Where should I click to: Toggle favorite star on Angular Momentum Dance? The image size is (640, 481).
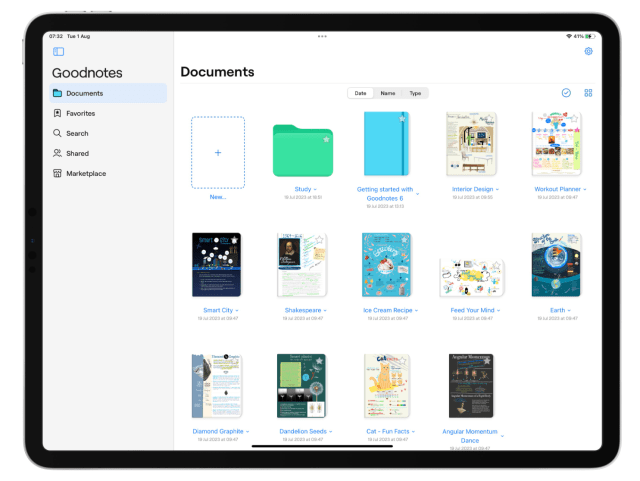[487, 361]
